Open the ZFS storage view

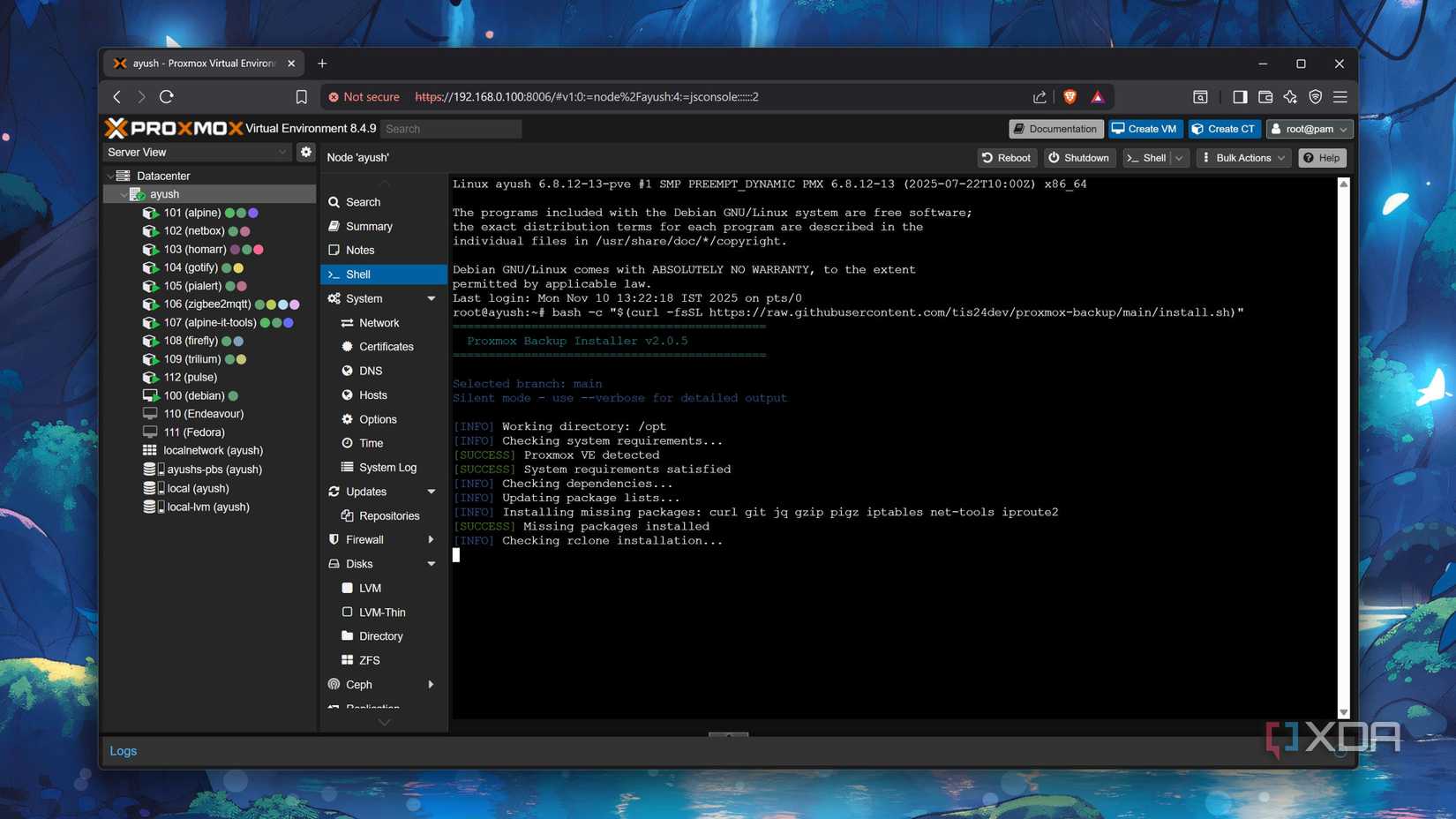tap(369, 659)
